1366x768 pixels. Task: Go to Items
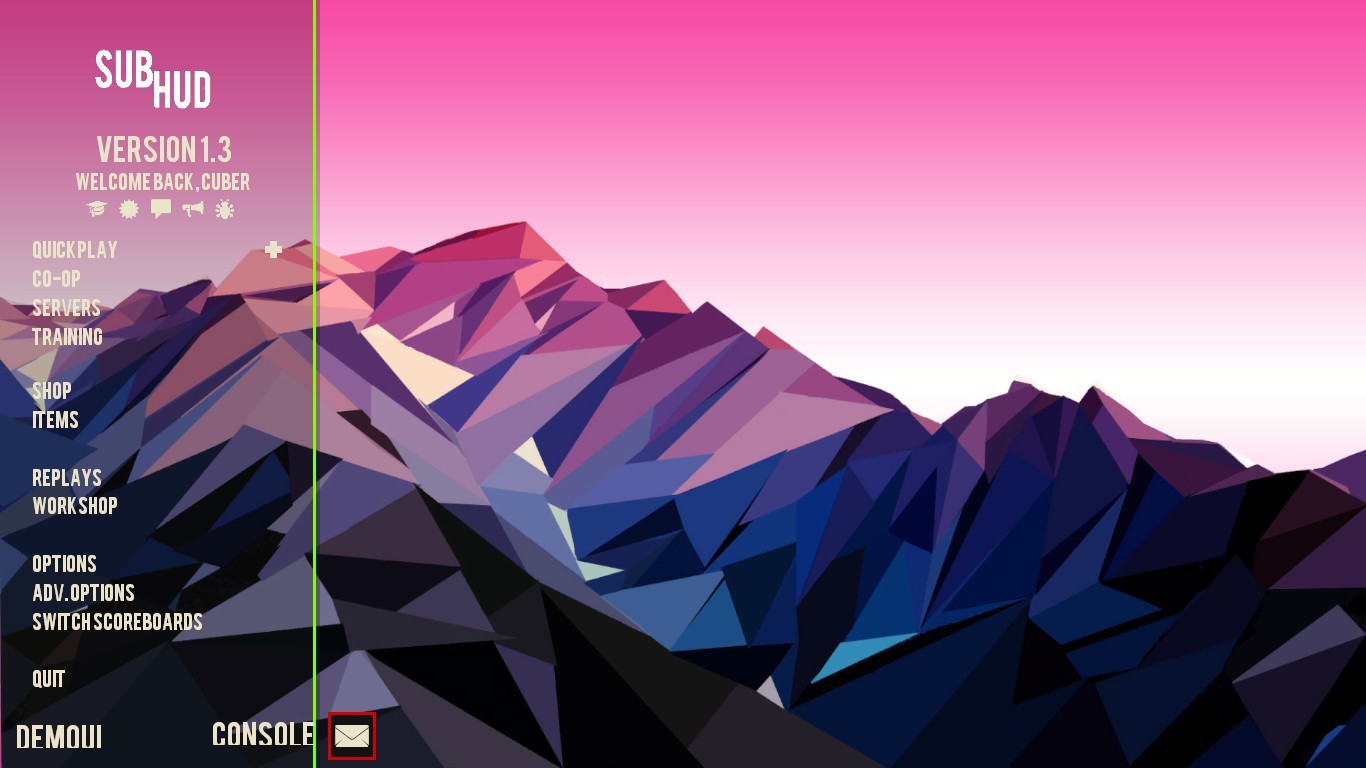pos(55,420)
